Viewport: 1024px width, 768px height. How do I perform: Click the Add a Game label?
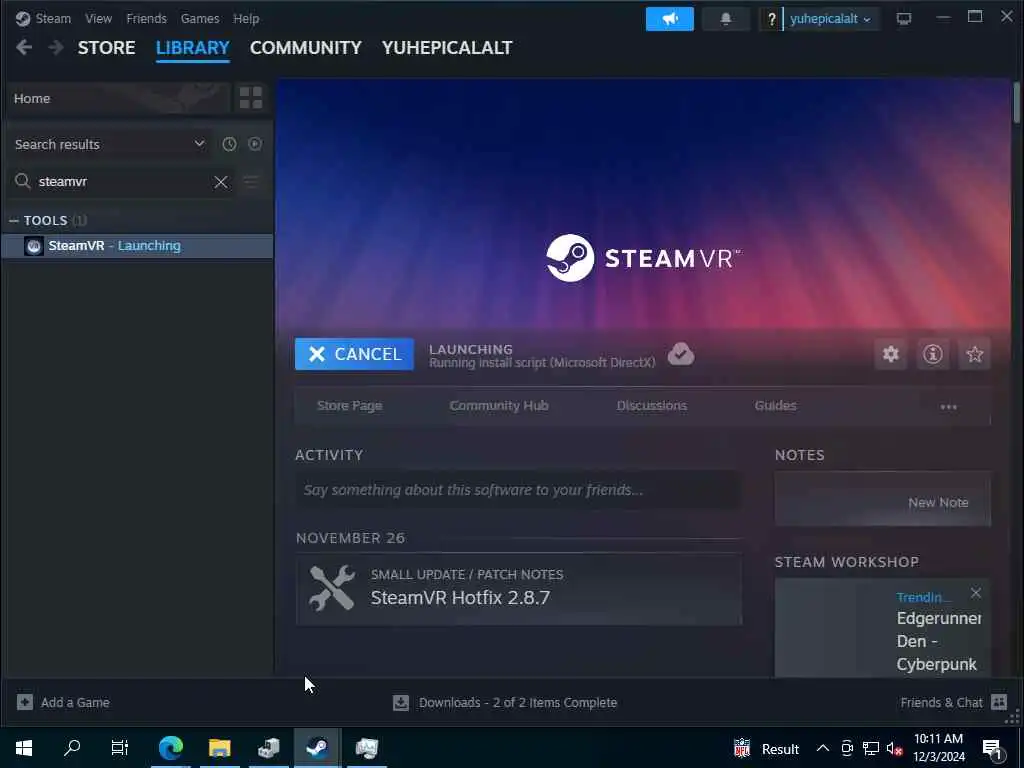point(75,703)
